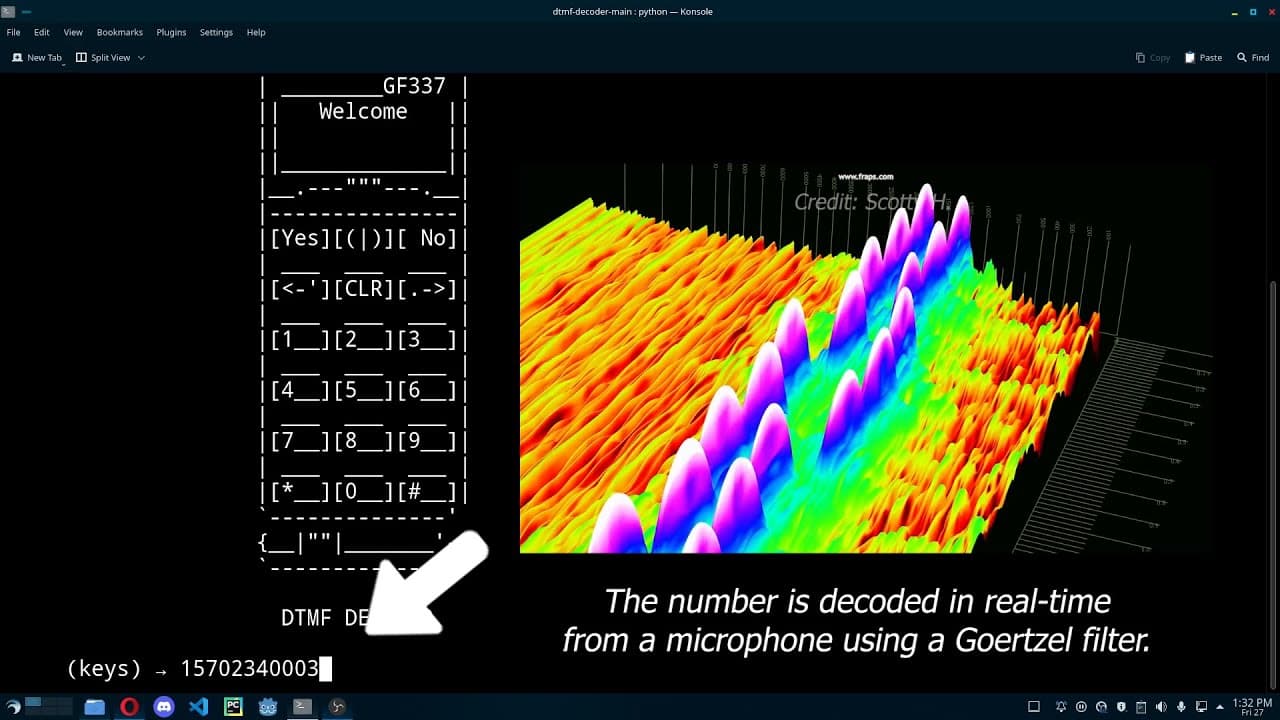Click the [8__] key in ASCII phone
Image resolution: width=1280 pixels, height=720 pixels.
point(363,442)
